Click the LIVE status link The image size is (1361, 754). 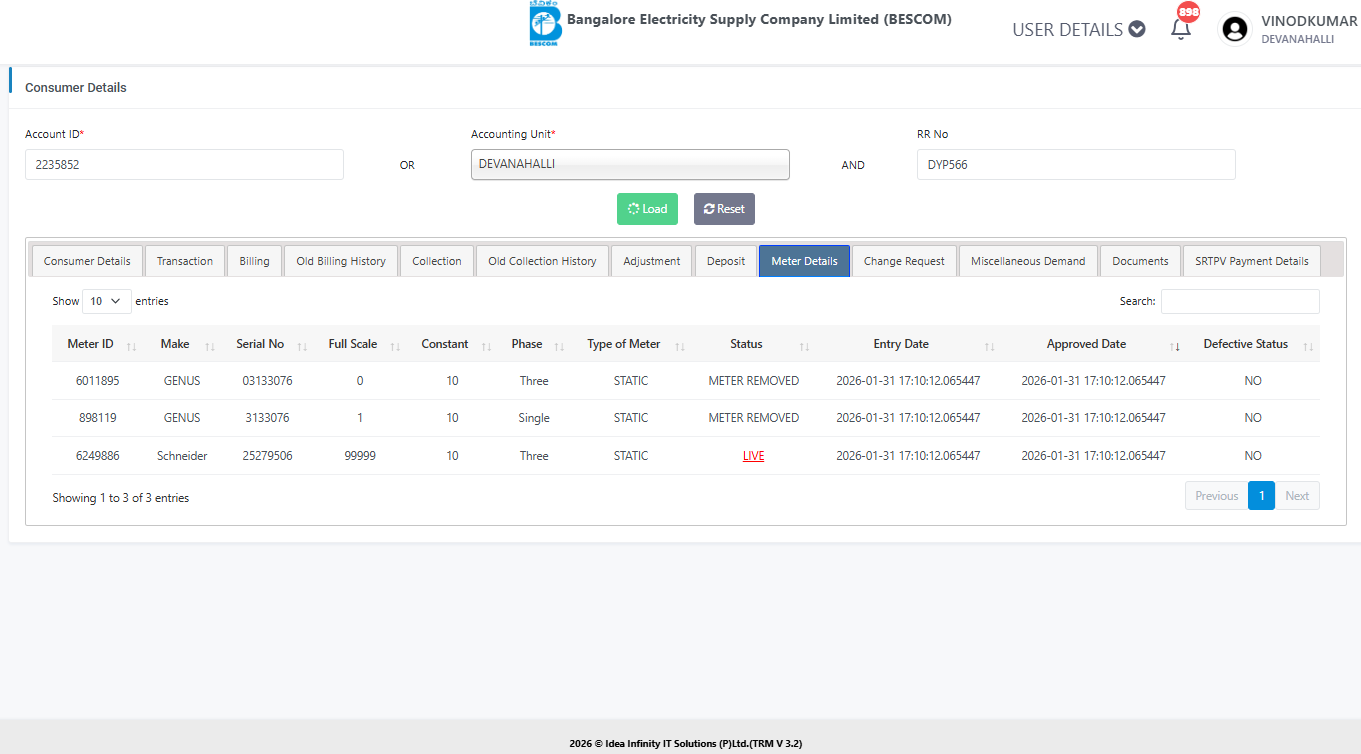click(x=753, y=456)
